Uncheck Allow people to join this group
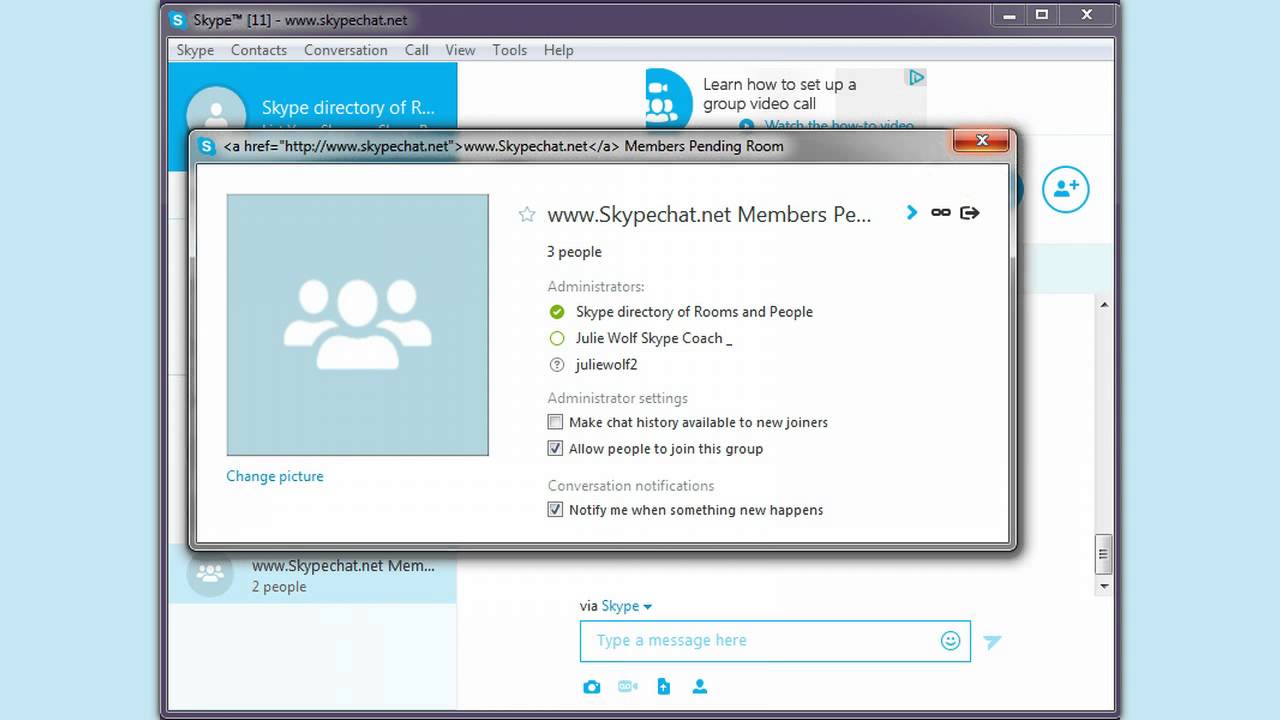Image resolution: width=1280 pixels, height=720 pixels. pos(555,448)
